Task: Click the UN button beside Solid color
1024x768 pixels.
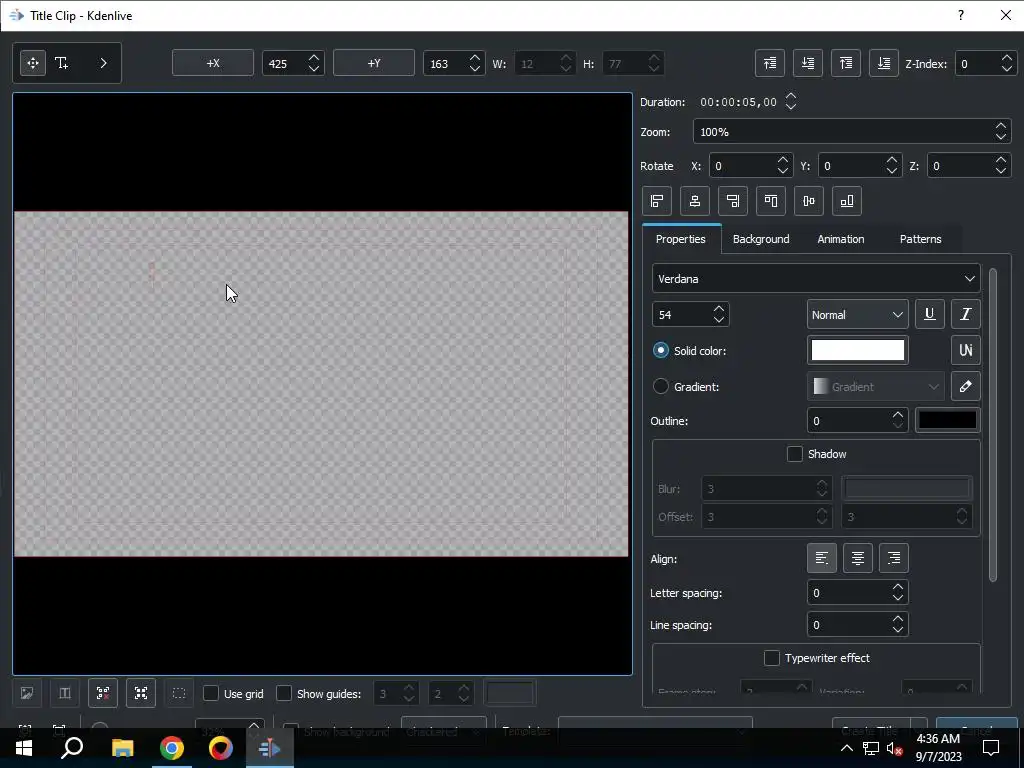Action: (965, 350)
